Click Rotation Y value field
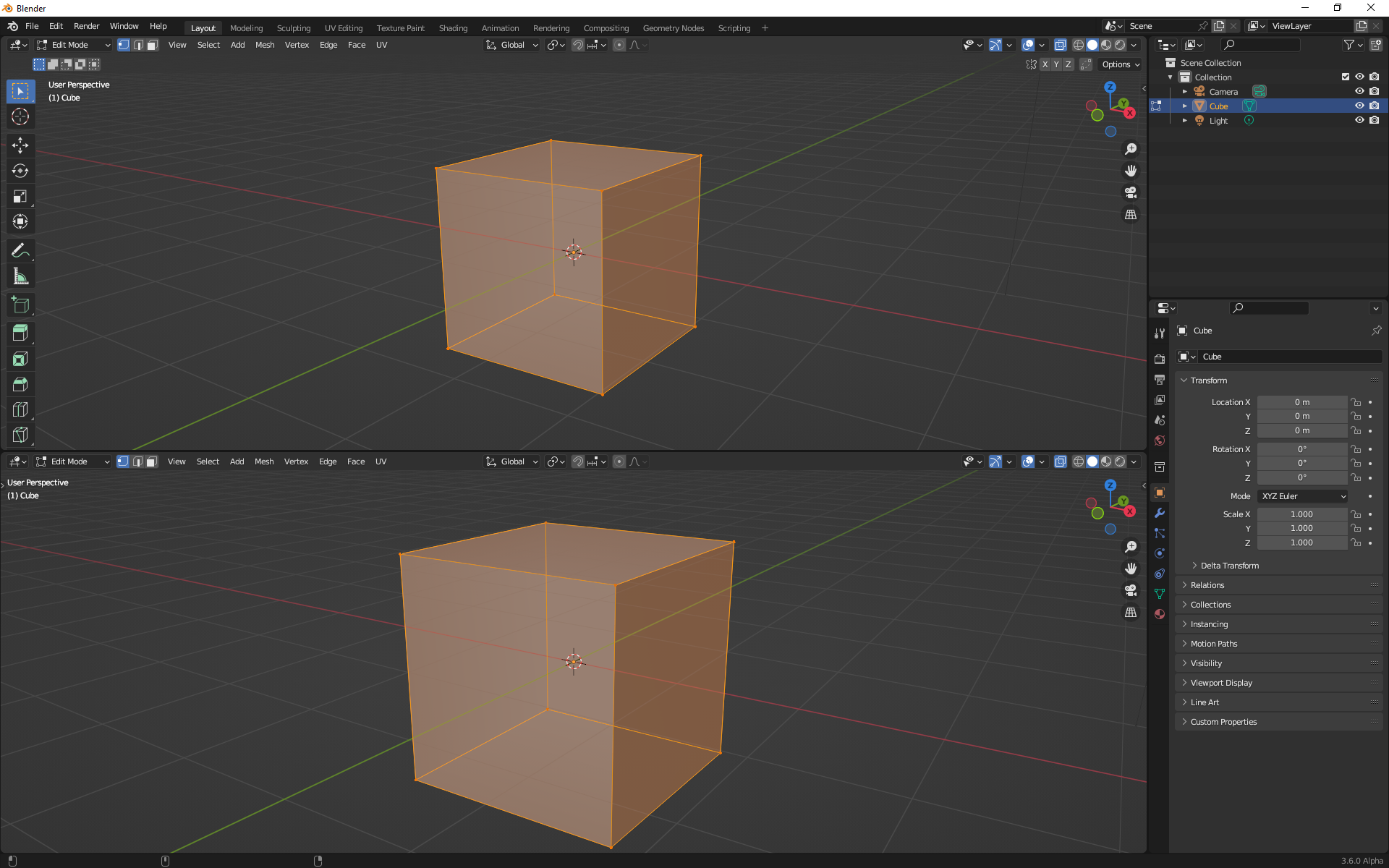This screenshot has width=1389, height=868. coord(1302,463)
